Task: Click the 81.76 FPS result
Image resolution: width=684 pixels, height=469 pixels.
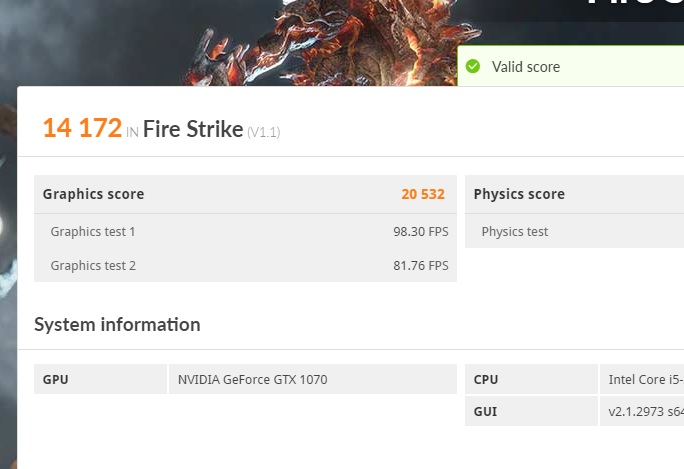Action: (421, 265)
